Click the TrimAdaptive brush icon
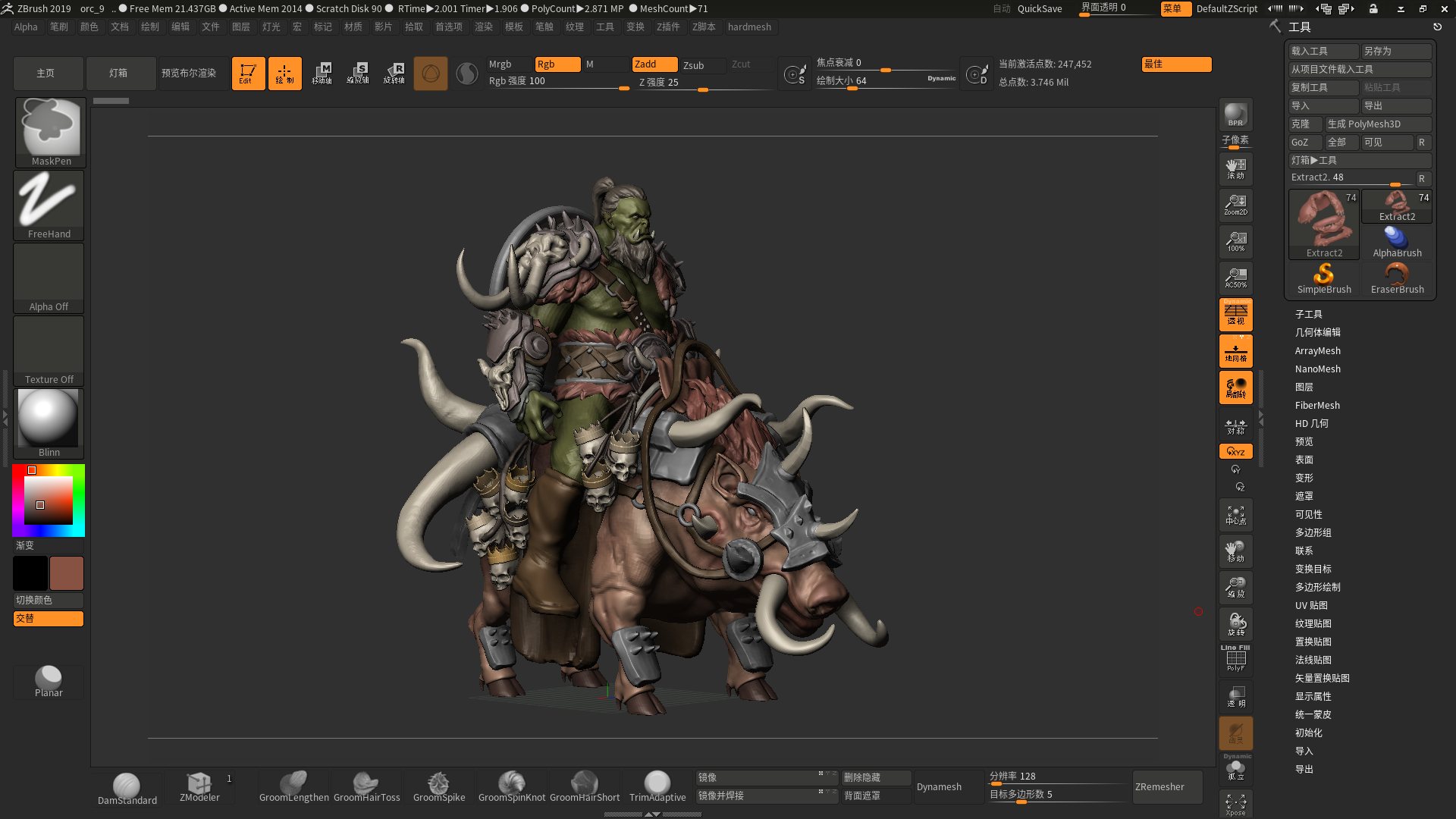The image size is (1456, 819). pos(657,786)
